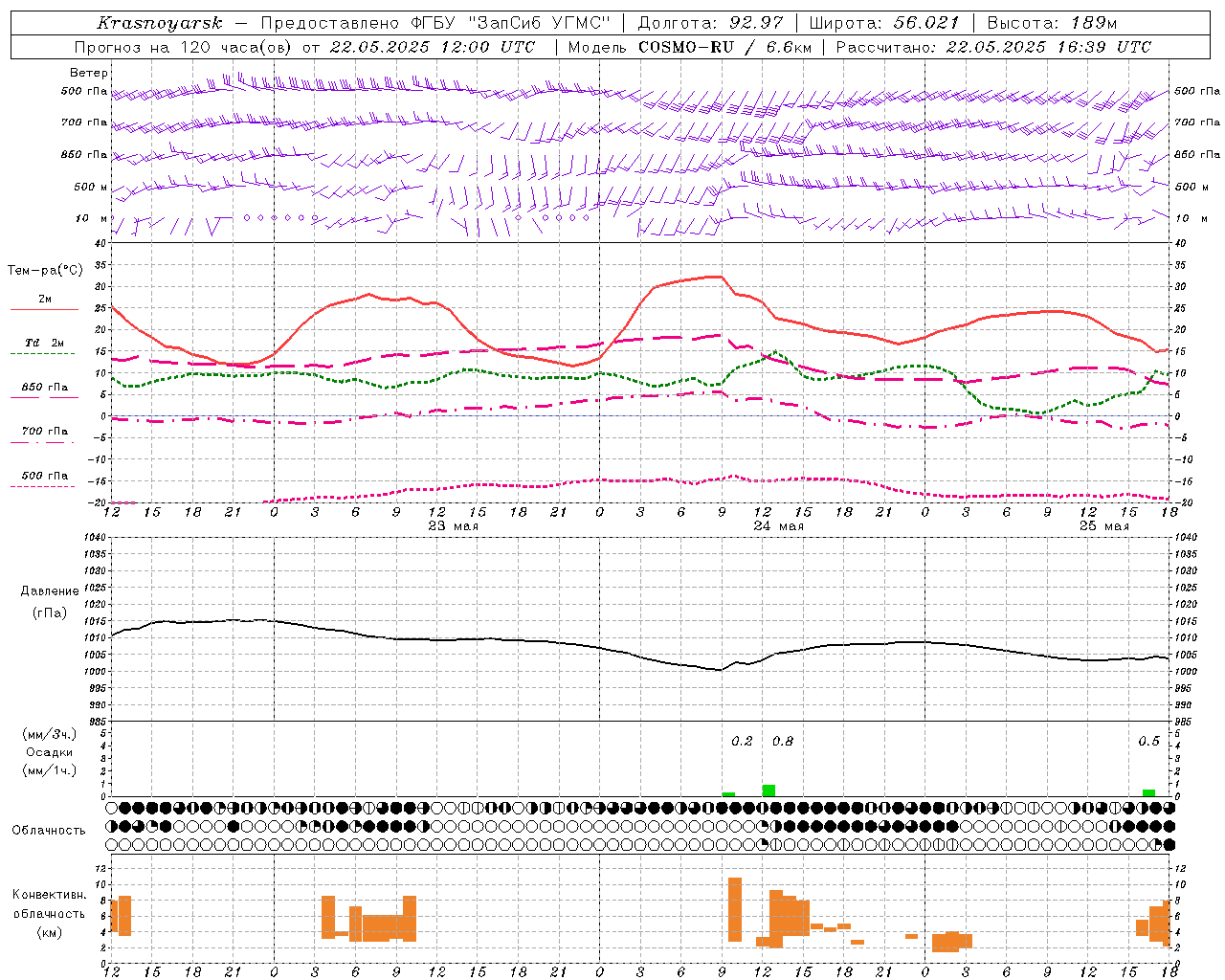This screenshot has height=980, width=1225.
Task: Click the green precipitation bar below '0.5'
Action: 1148,792
